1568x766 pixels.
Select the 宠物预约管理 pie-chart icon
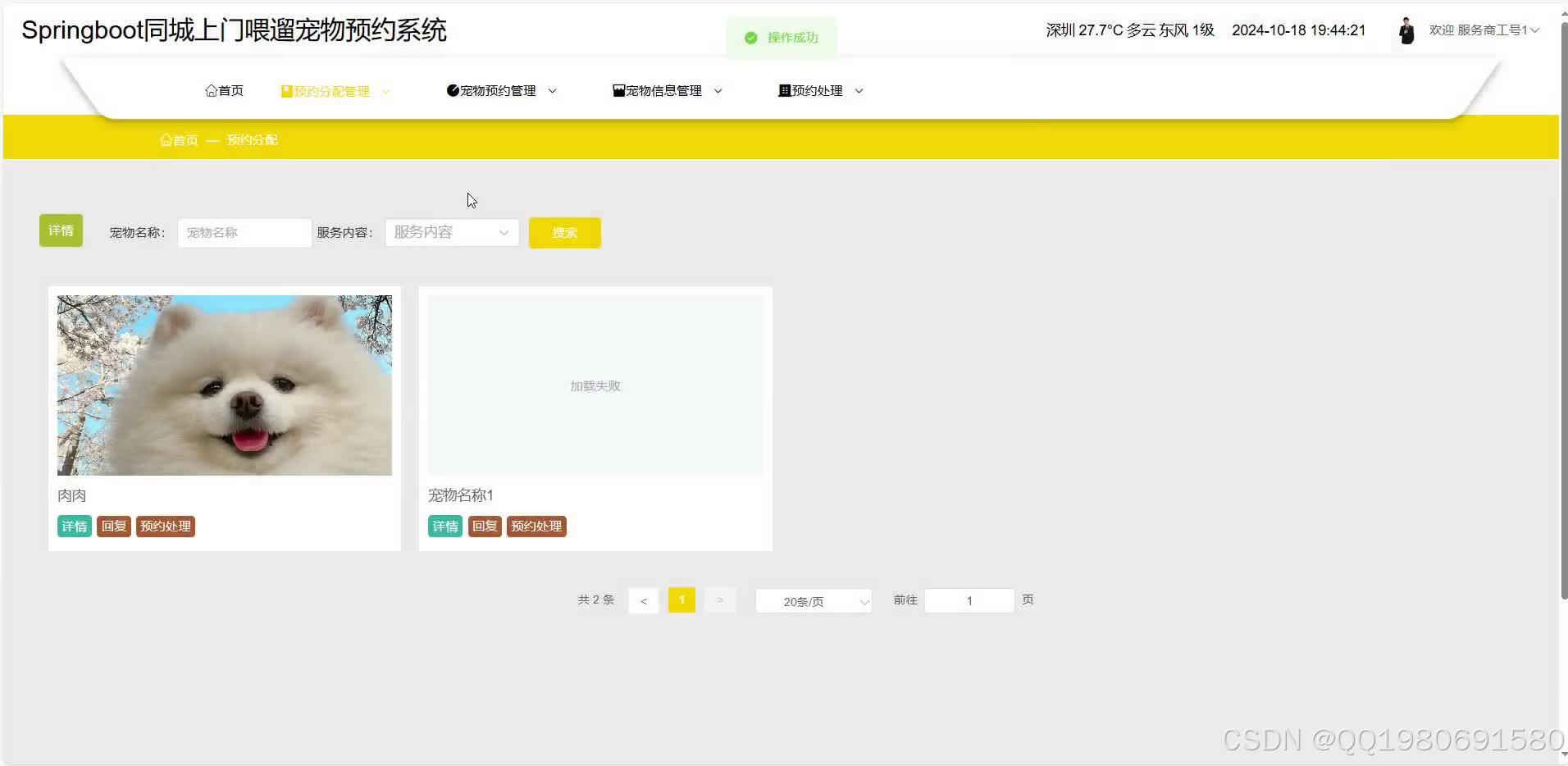point(452,90)
